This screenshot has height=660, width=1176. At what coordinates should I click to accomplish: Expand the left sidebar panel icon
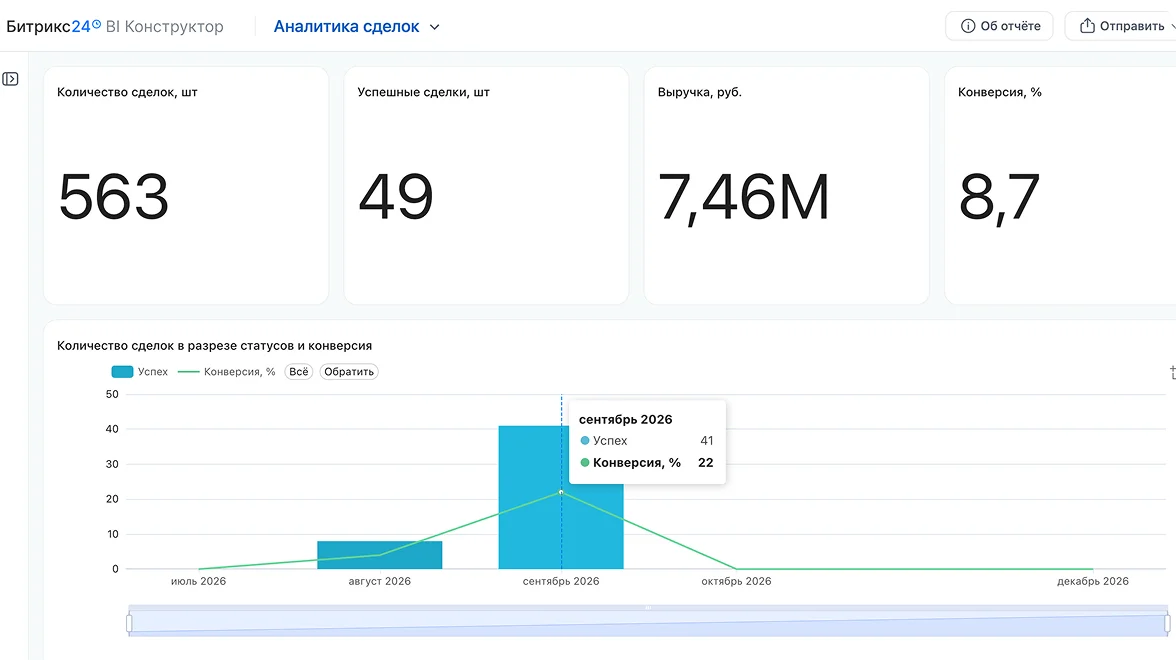[x=10, y=79]
